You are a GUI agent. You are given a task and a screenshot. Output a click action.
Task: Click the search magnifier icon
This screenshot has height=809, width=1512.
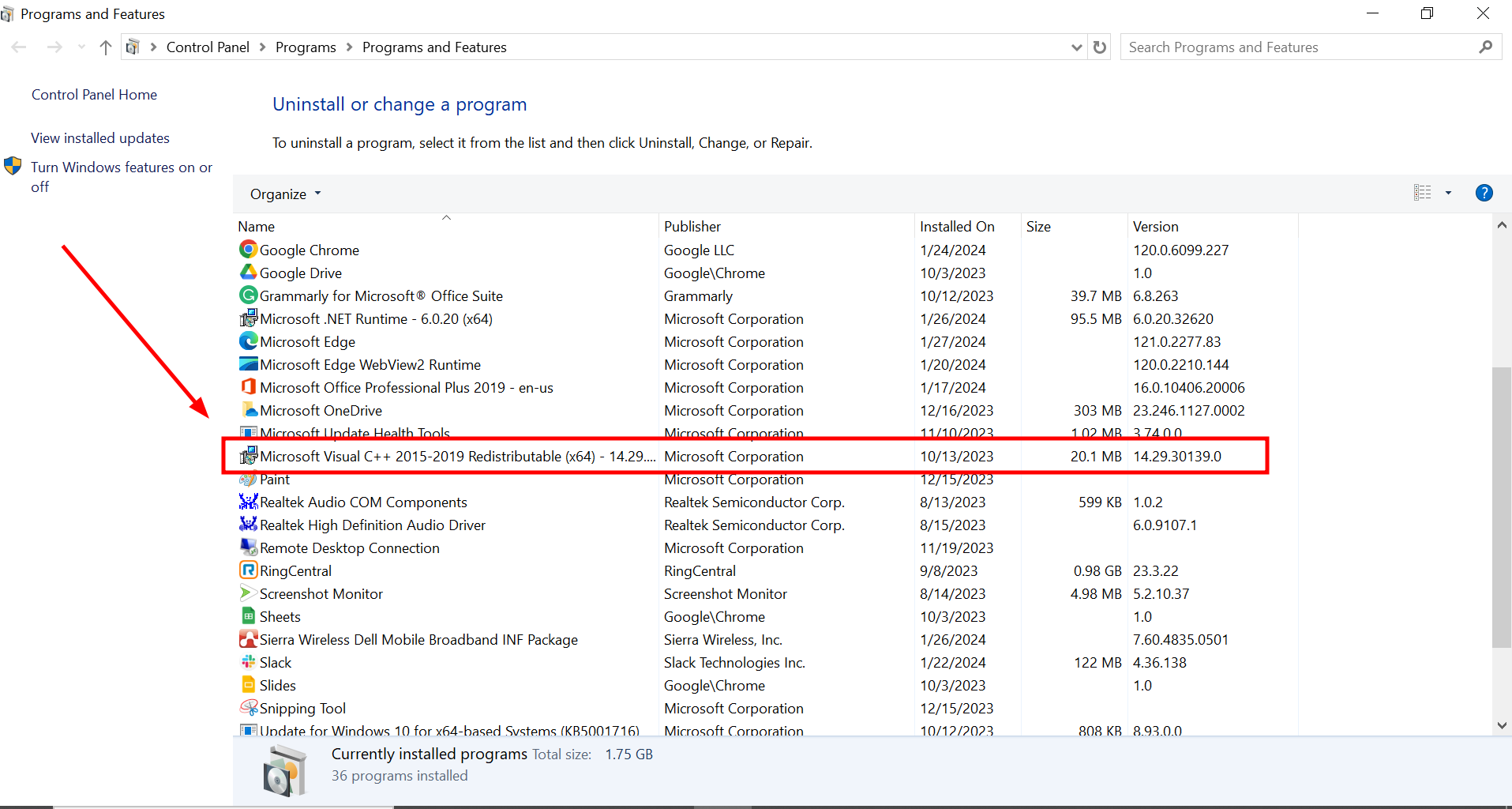[1485, 47]
